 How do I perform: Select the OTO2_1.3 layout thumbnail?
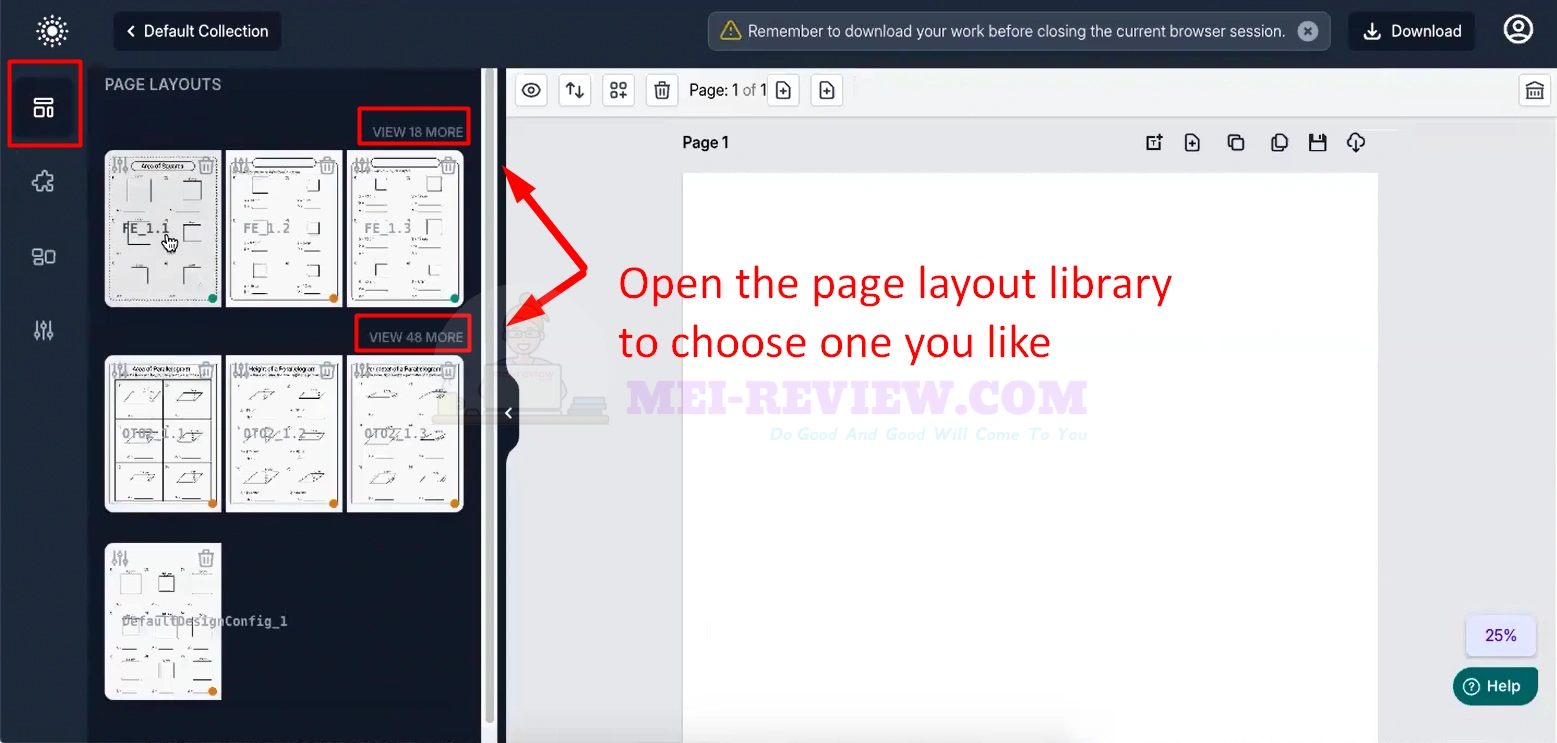(x=405, y=434)
